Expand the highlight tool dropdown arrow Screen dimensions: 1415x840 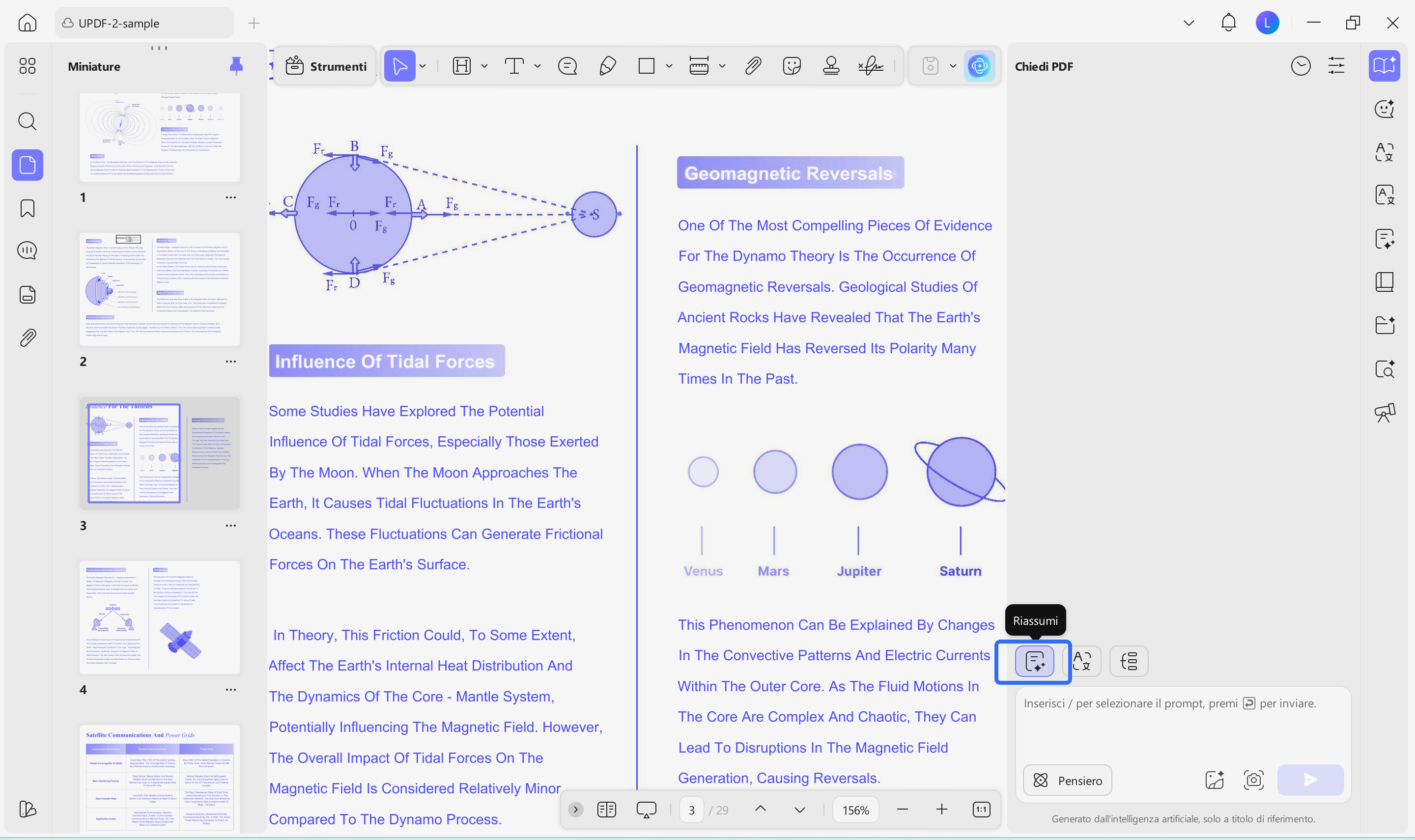[x=484, y=66]
